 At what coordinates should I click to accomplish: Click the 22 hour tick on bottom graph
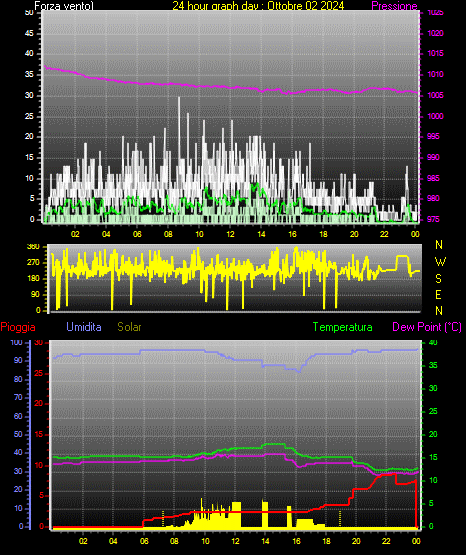(x=386, y=541)
